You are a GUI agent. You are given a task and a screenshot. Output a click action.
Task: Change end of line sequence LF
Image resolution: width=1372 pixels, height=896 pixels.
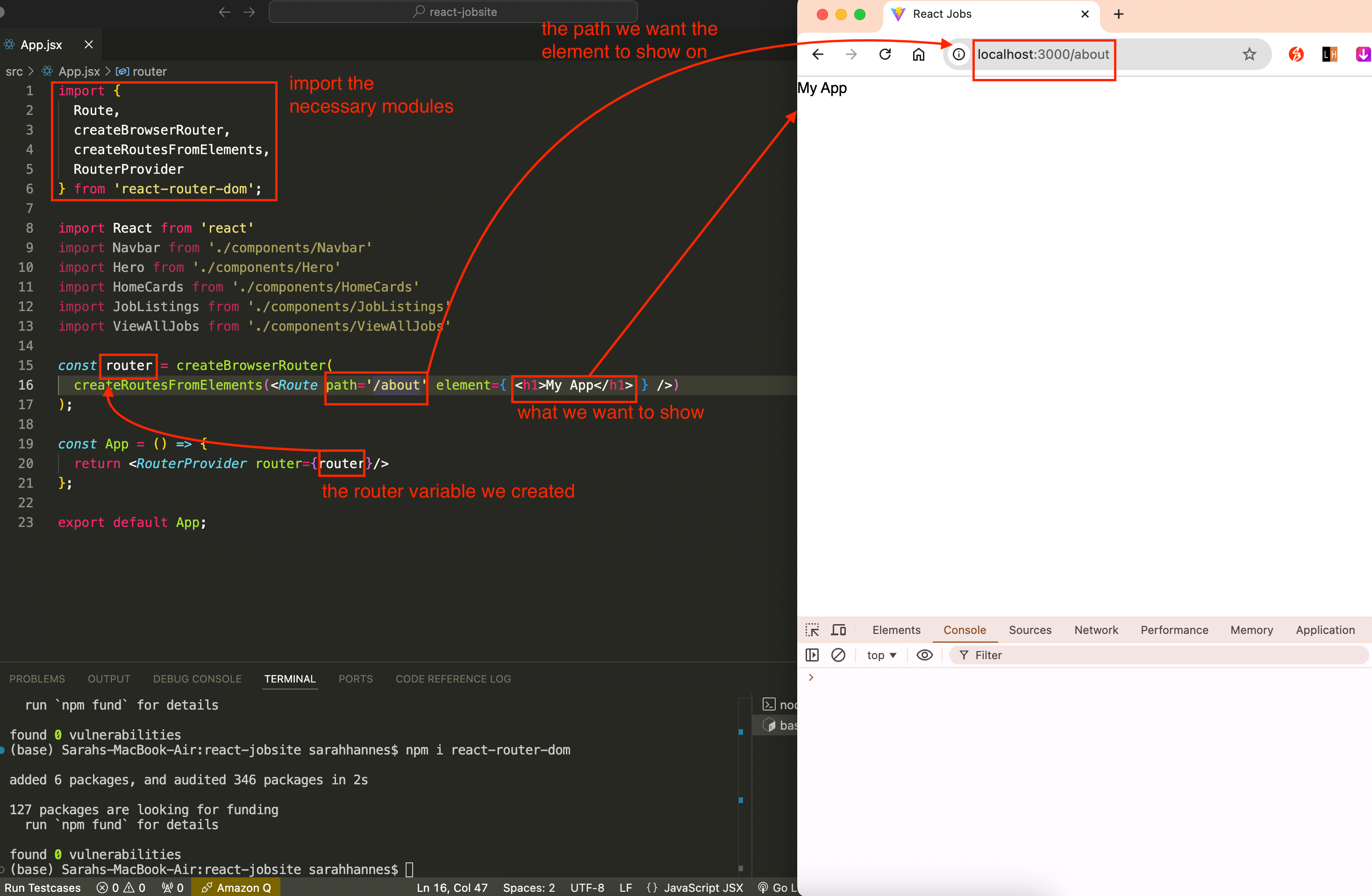pyautogui.click(x=625, y=887)
